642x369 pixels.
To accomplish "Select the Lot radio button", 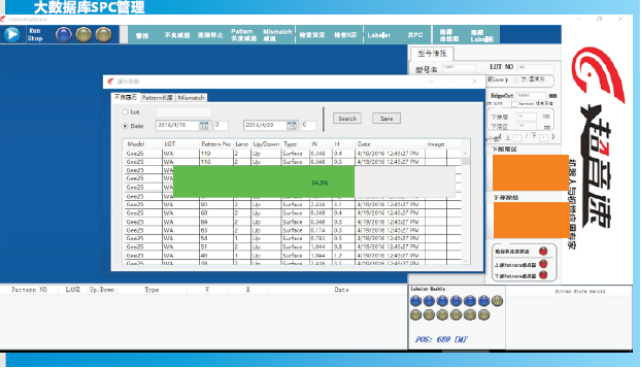I will click(125, 112).
